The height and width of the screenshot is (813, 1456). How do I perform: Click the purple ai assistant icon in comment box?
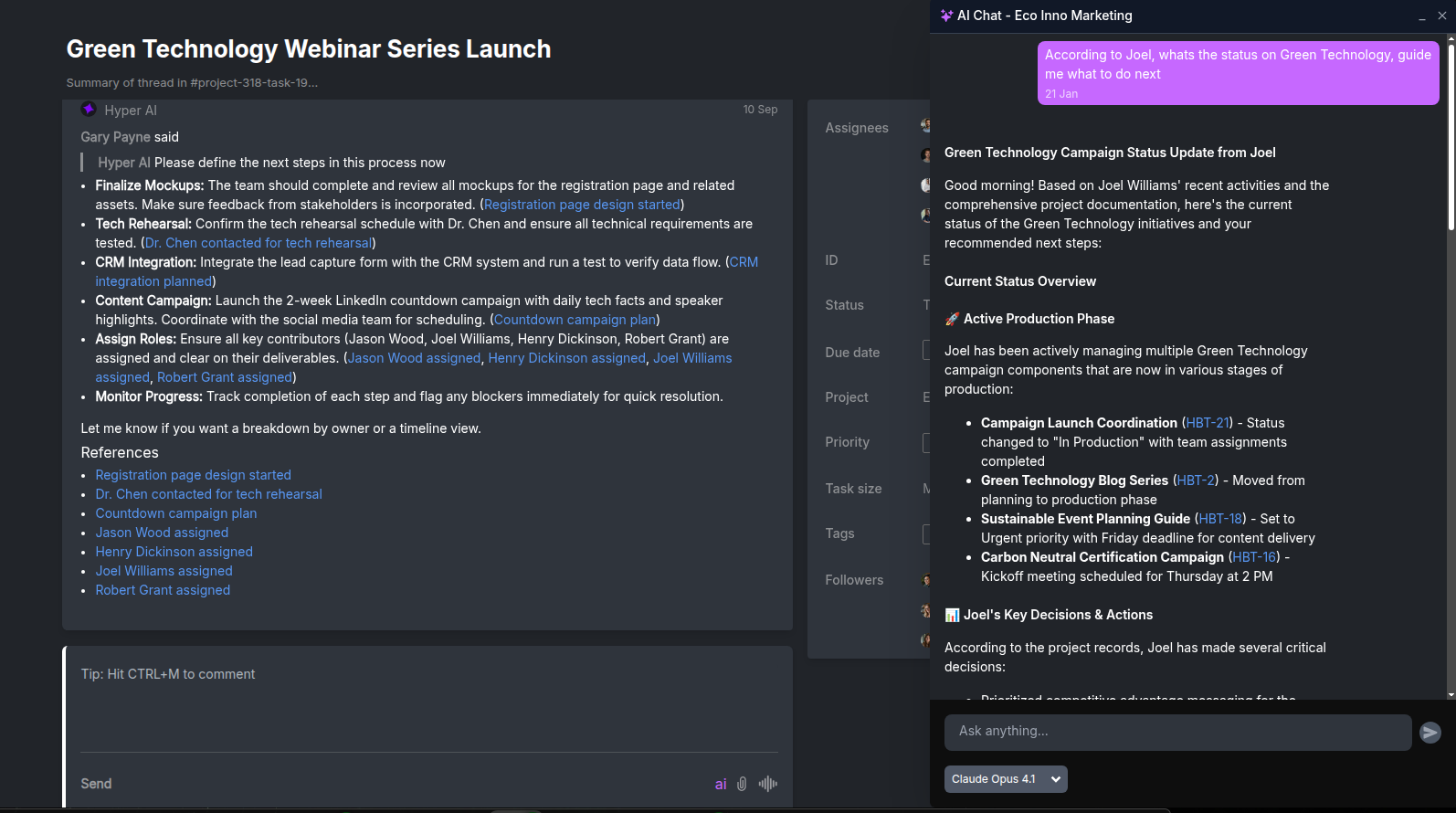[721, 784]
